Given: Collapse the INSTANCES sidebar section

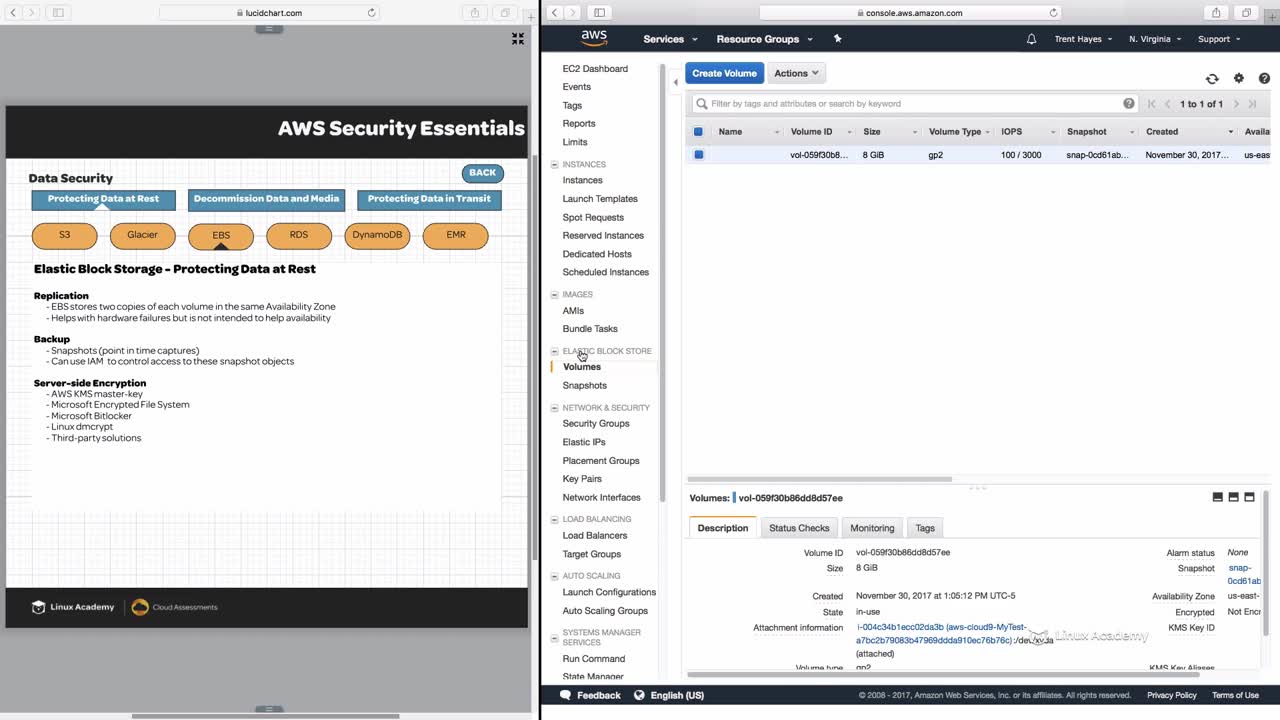Looking at the screenshot, I should pyautogui.click(x=555, y=164).
